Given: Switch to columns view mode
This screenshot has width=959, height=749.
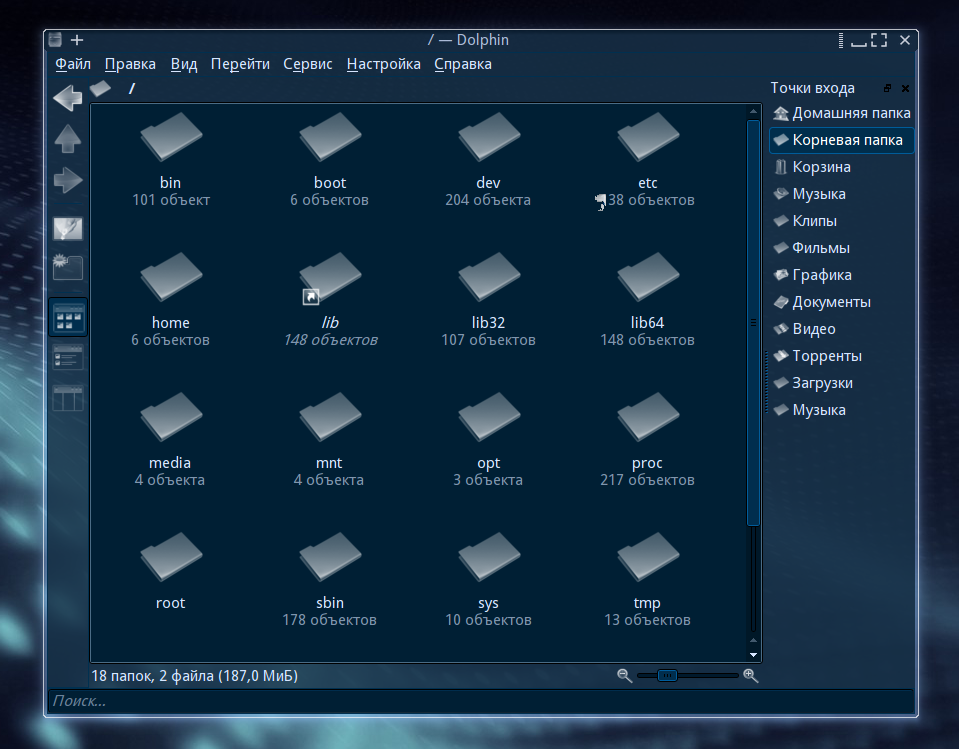Looking at the screenshot, I should pyautogui.click(x=68, y=399).
